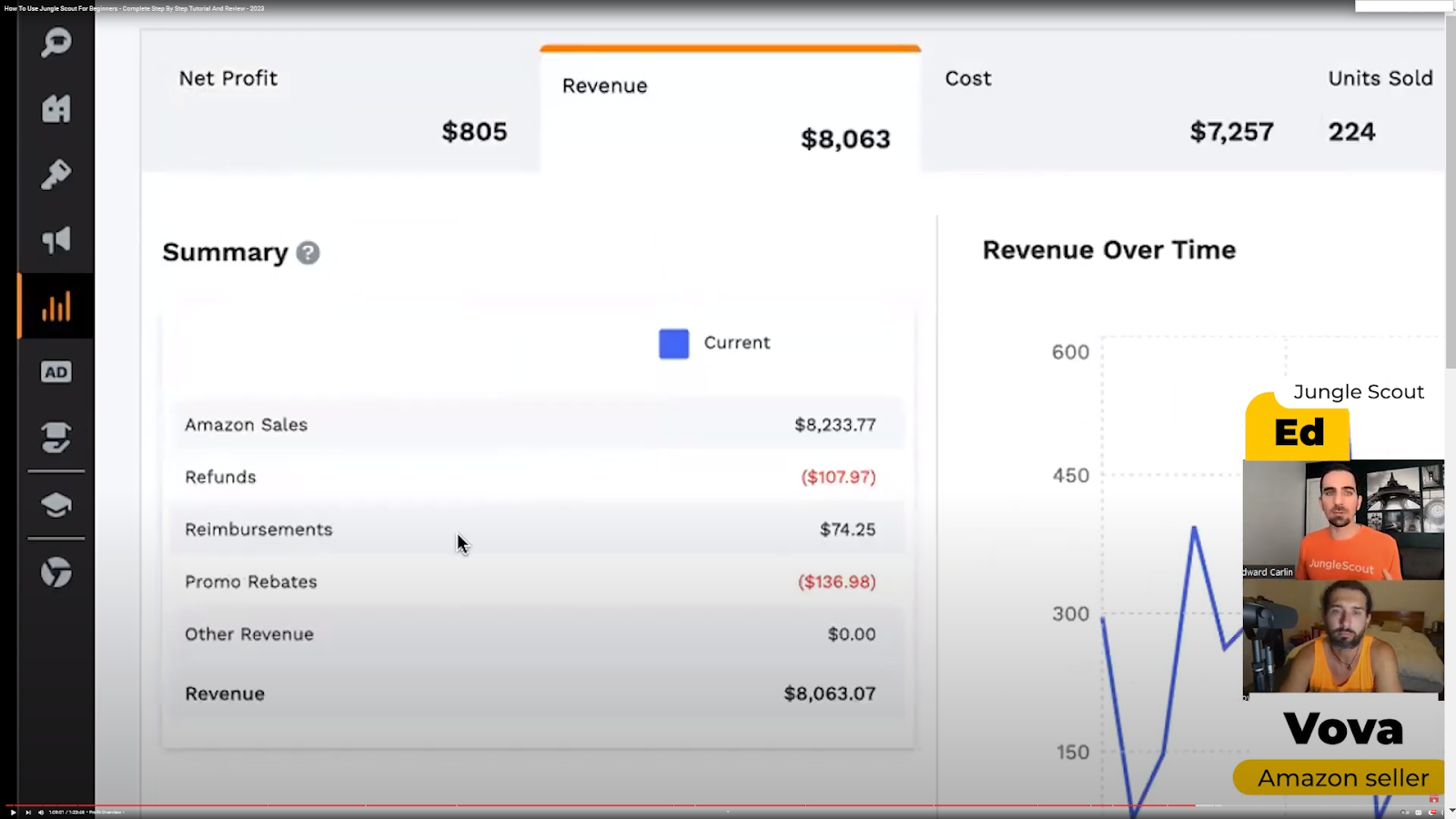Select the megaphone icon in the sidebar
The image size is (1456, 819).
pyautogui.click(x=56, y=240)
